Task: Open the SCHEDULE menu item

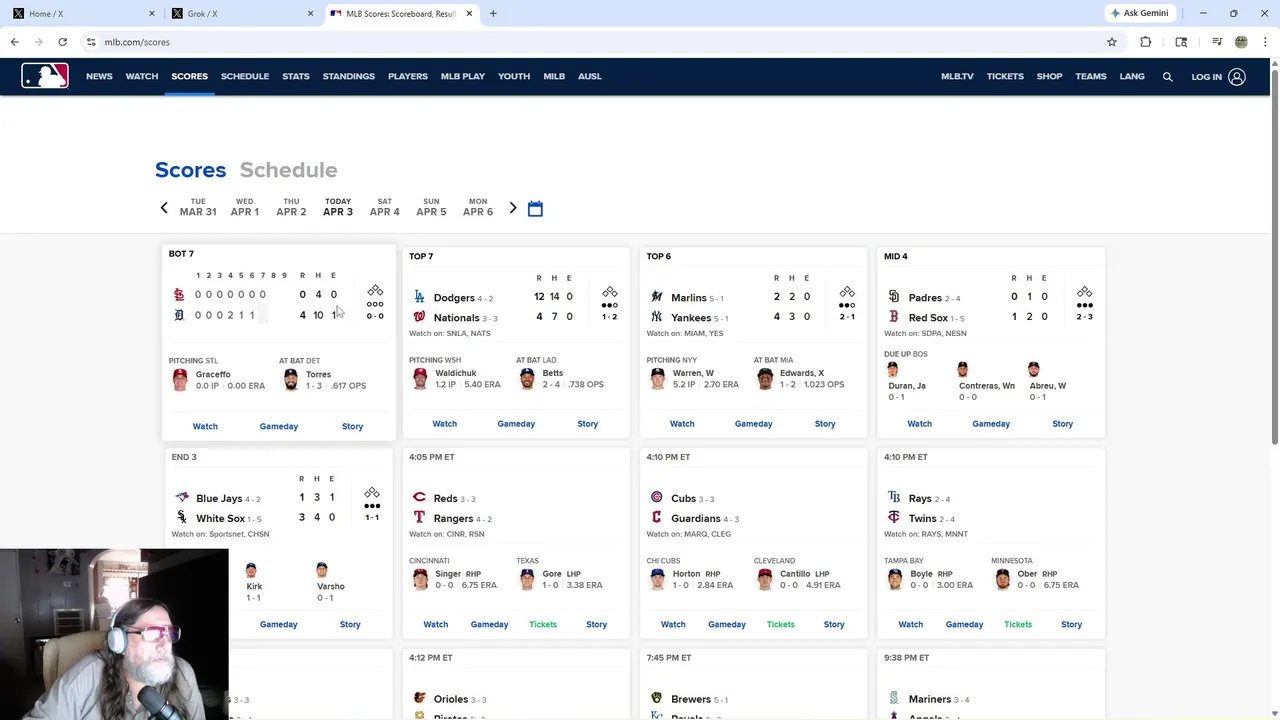Action: [x=245, y=76]
